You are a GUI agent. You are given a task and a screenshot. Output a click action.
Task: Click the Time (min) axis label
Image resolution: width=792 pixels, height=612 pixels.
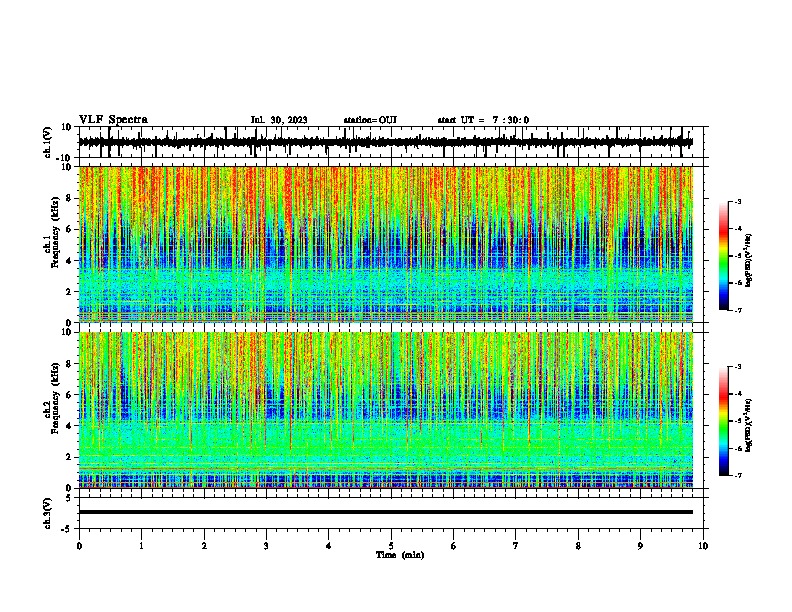pyautogui.click(x=400, y=555)
